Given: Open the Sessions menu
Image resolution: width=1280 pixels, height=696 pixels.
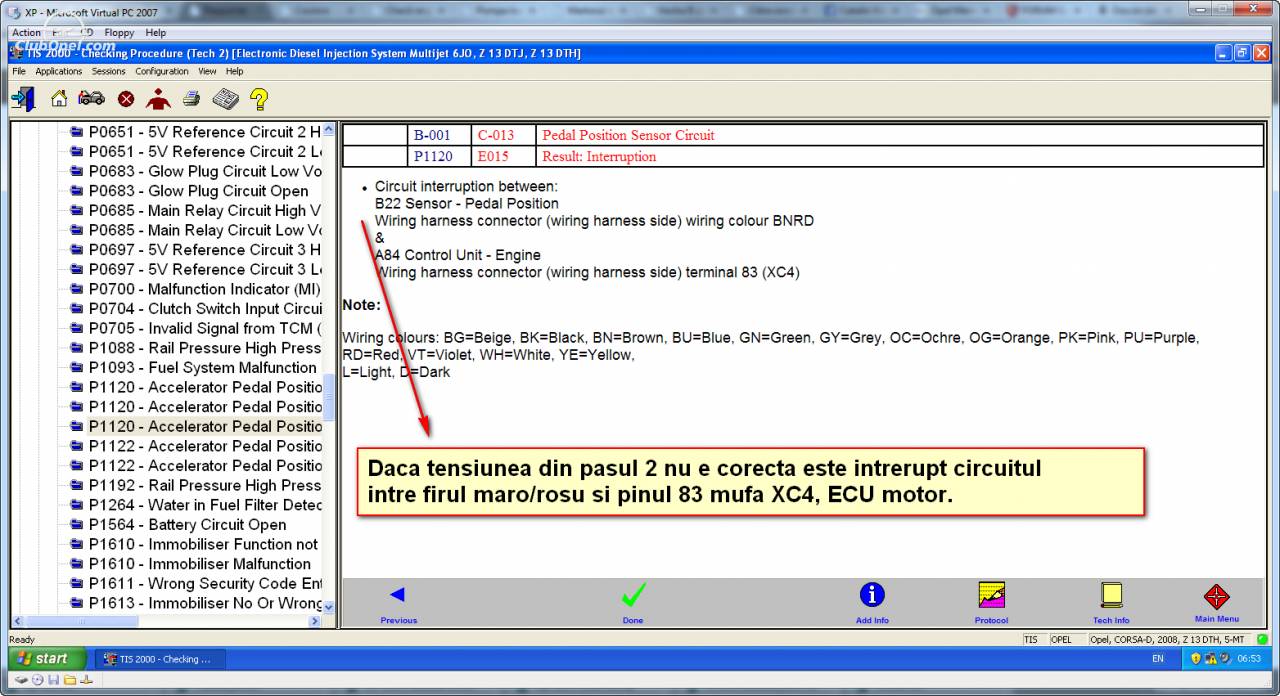Looking at the screenshot, I should pos(109,72).
